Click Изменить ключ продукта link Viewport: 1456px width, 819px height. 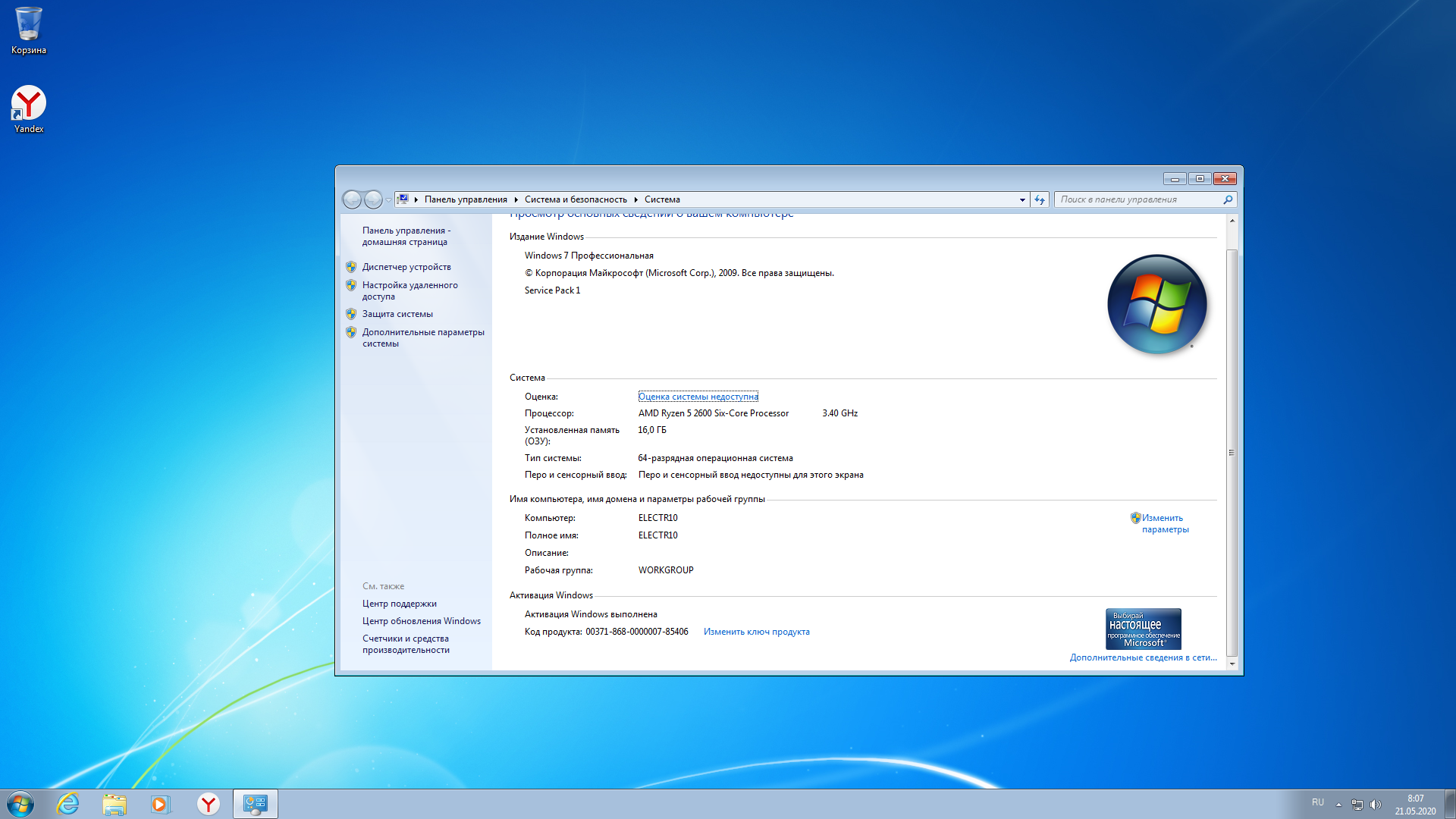(x=756, y=632)
